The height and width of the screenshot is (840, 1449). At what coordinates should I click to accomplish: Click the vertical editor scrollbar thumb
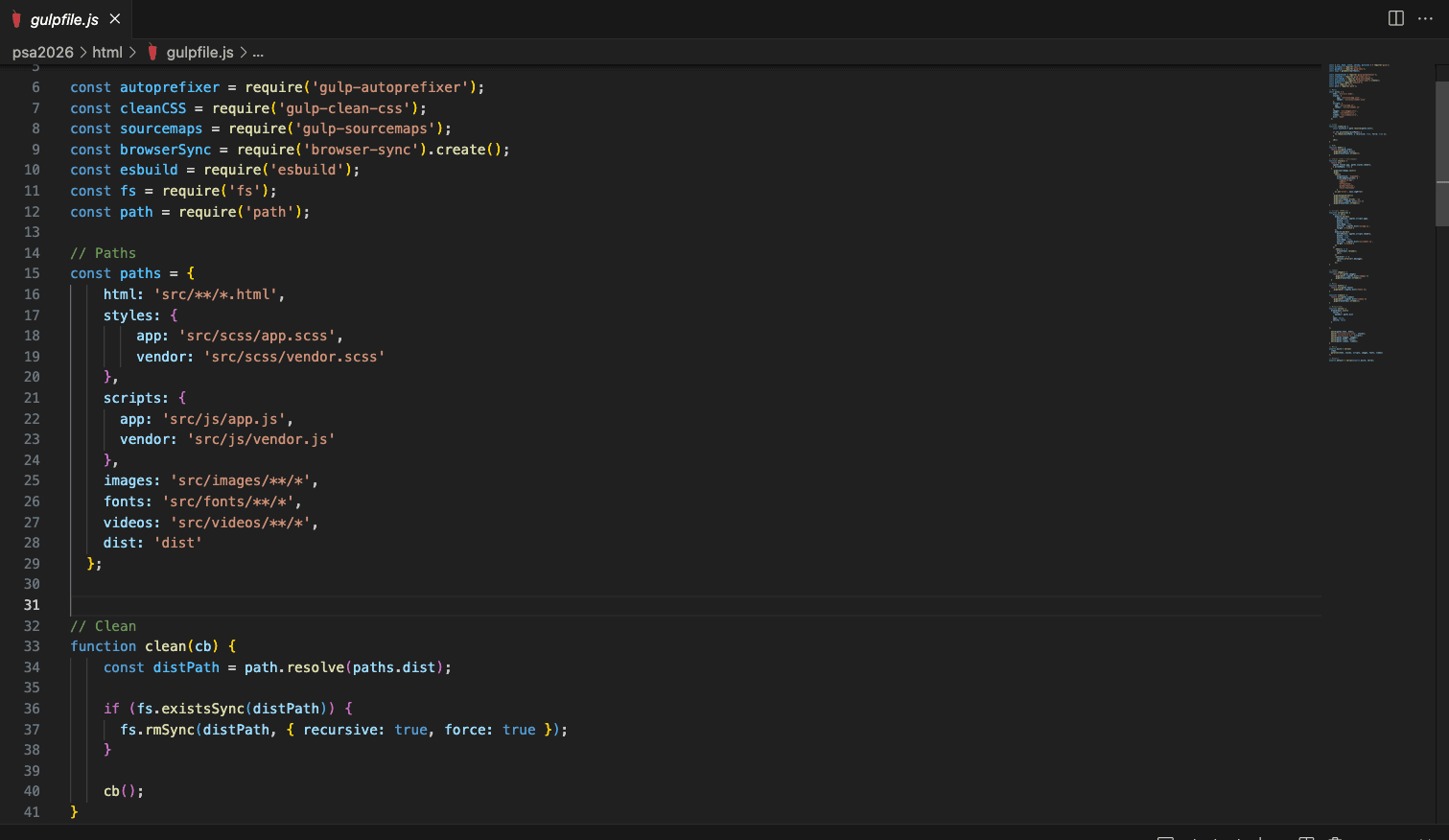(1441, 153)
